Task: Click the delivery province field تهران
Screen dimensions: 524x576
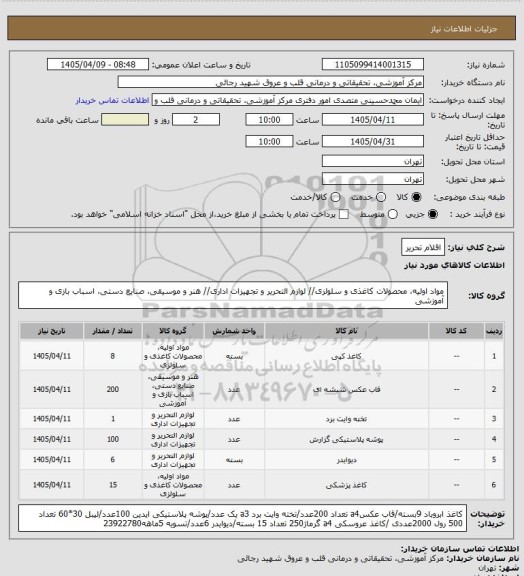Action: point(373,161)
